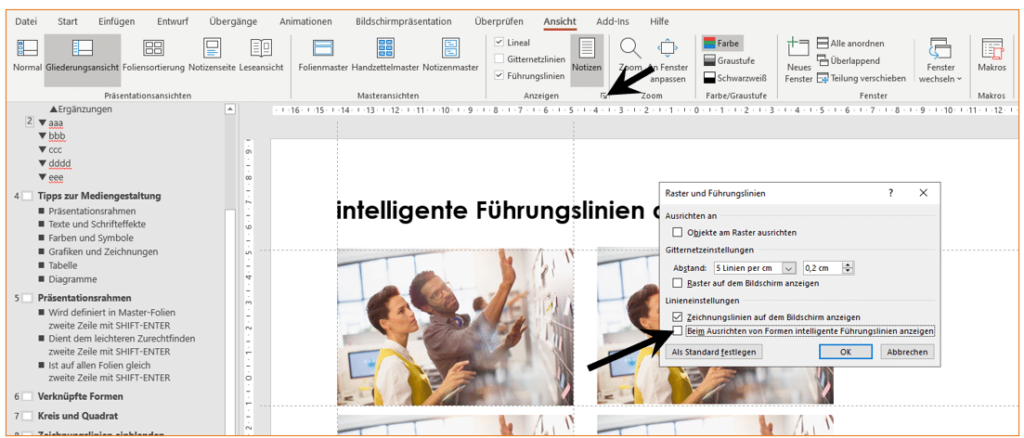Click Teilung verschieben
Viewport: 1024px width, 438px height.
pos(861,78)
